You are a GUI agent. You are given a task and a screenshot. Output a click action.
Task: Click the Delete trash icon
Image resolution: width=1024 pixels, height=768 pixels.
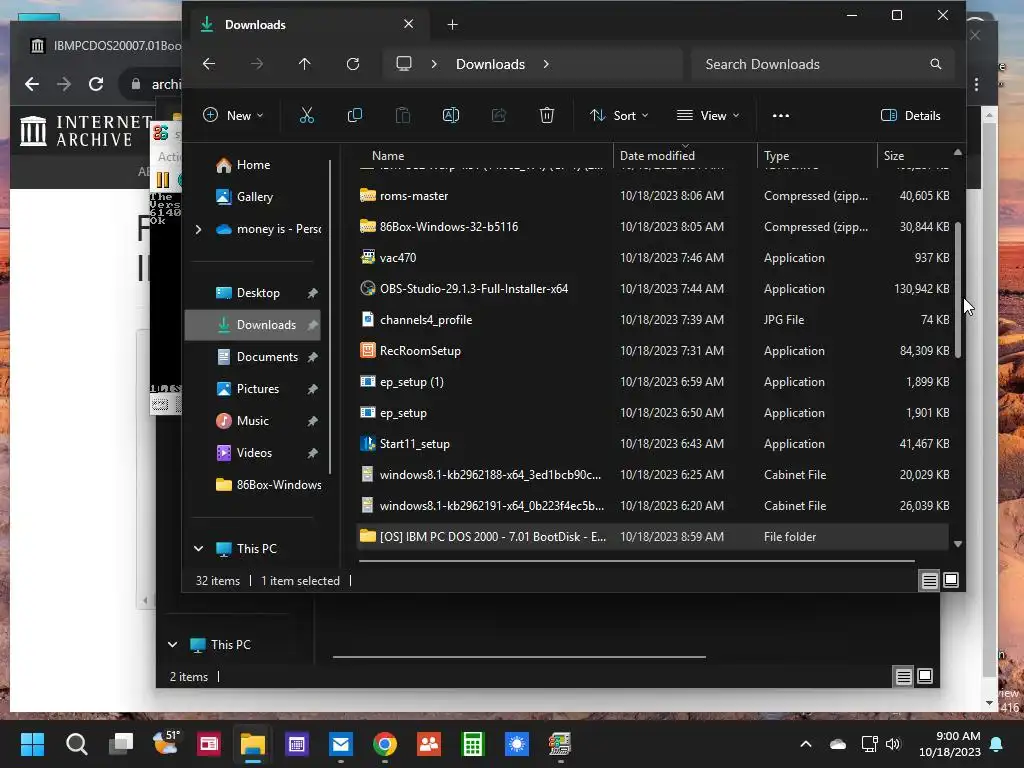coord(547,116)
